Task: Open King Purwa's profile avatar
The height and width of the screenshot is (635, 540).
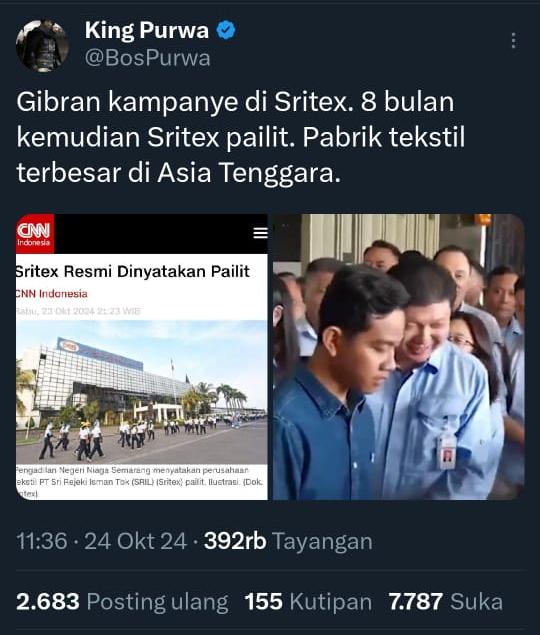Action: coord(42,45)
